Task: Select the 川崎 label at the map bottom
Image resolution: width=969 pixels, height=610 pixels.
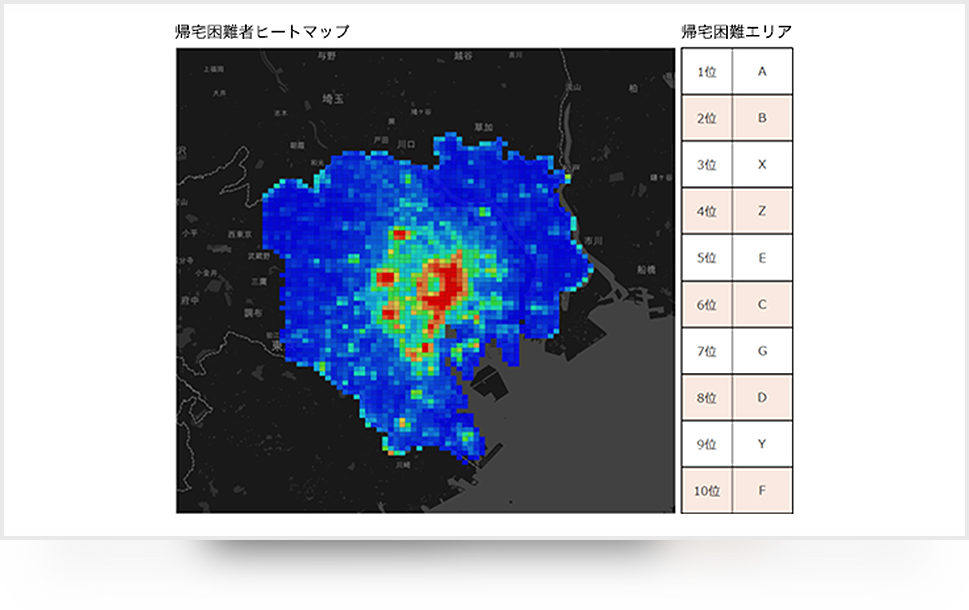Action: [x=402, y=464]
